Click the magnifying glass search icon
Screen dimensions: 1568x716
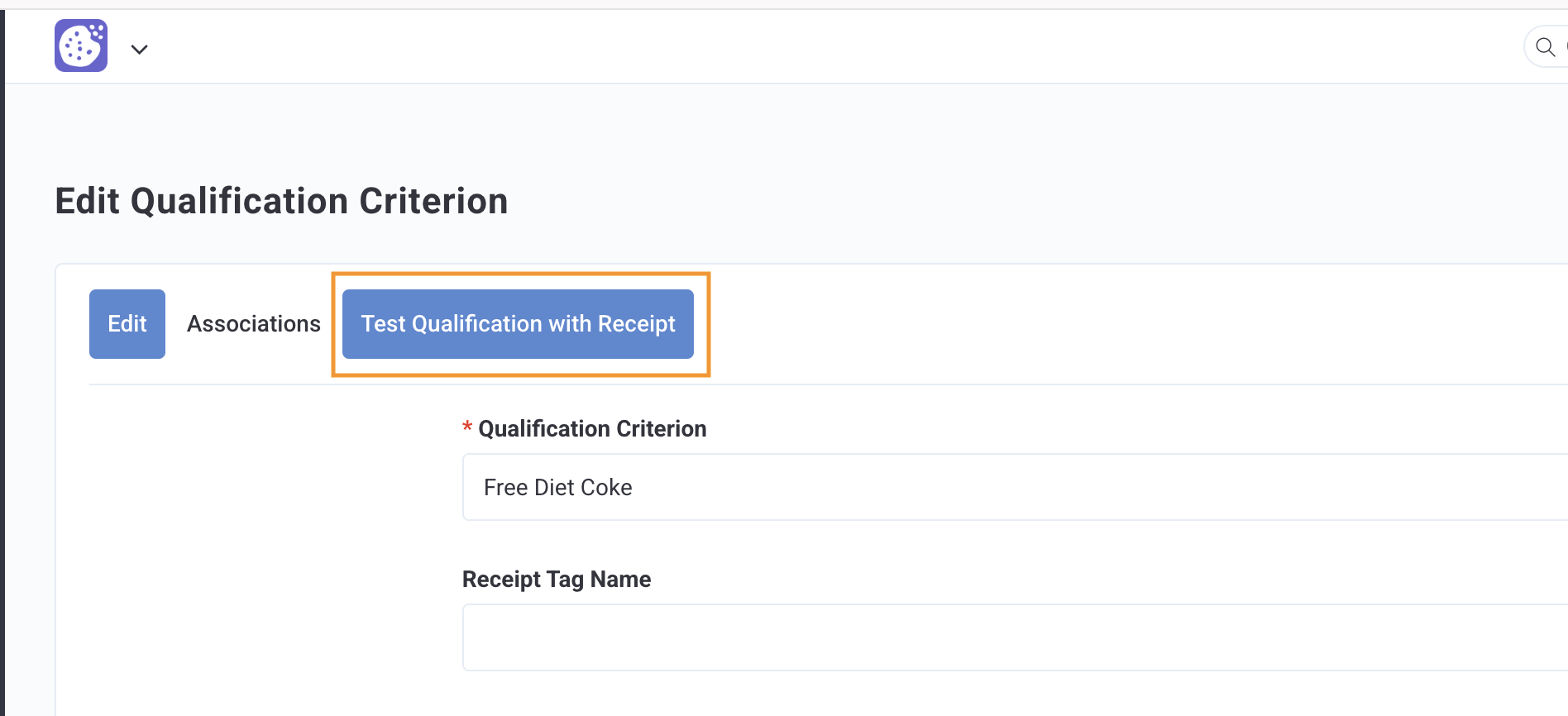coord(1545,47)
